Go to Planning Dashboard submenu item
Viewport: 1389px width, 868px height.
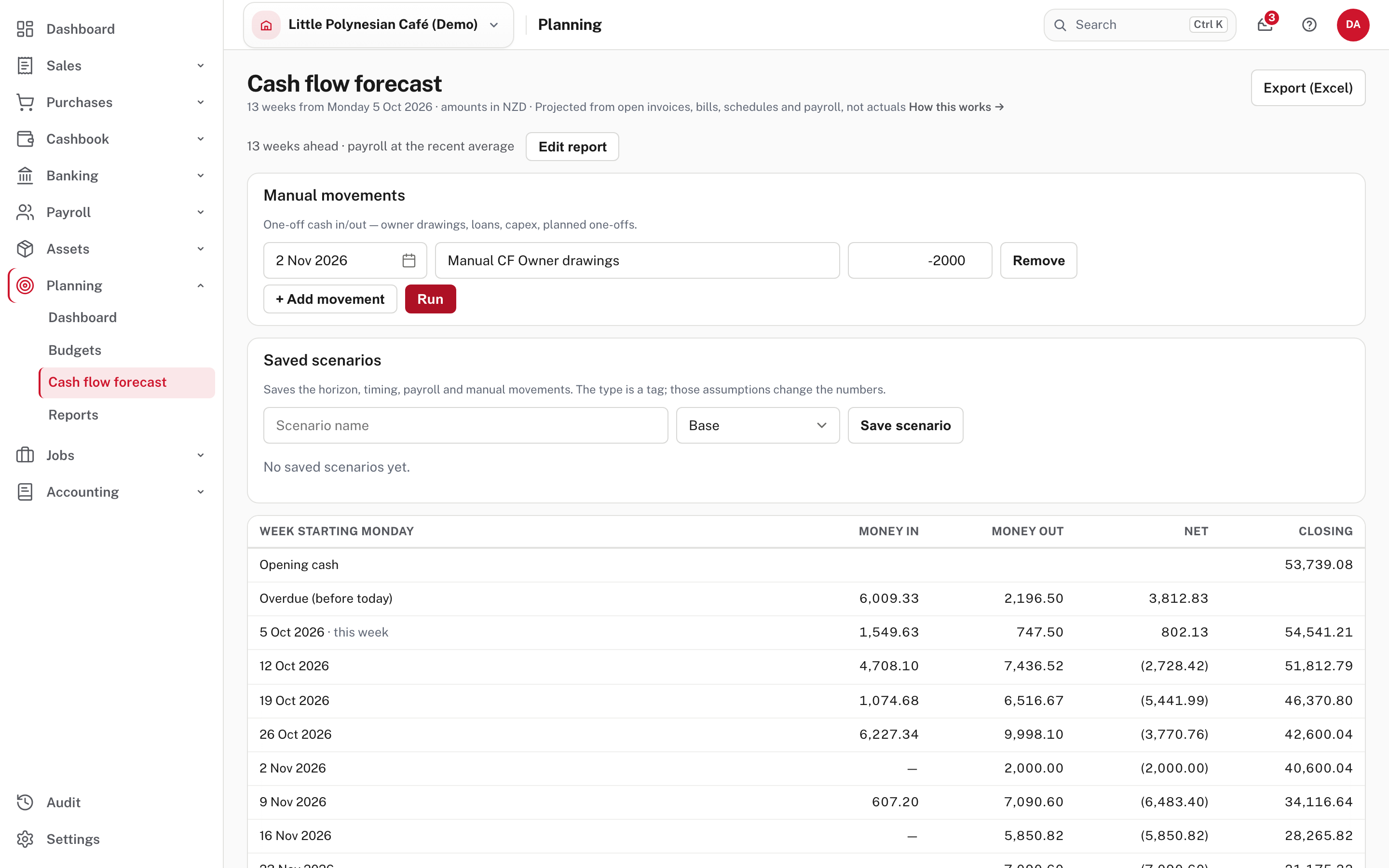(x=82, y=317)
